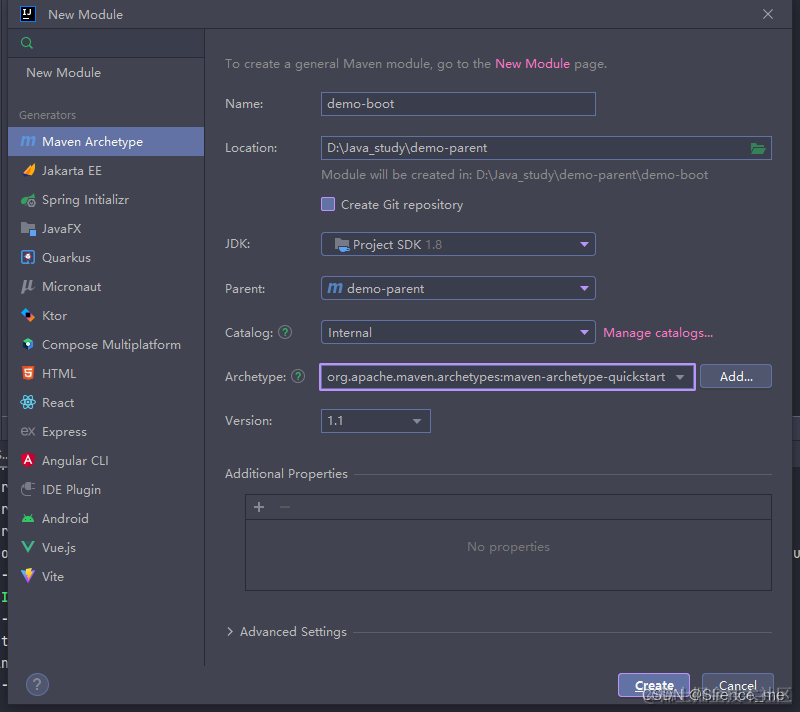Open the JDK Project SDK dropdown

coord(458,244)
